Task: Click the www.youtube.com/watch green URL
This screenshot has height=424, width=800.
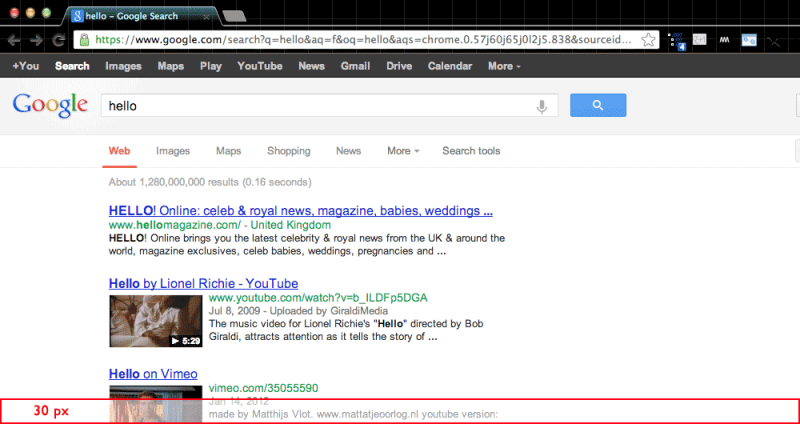Action: coord(318,298)
